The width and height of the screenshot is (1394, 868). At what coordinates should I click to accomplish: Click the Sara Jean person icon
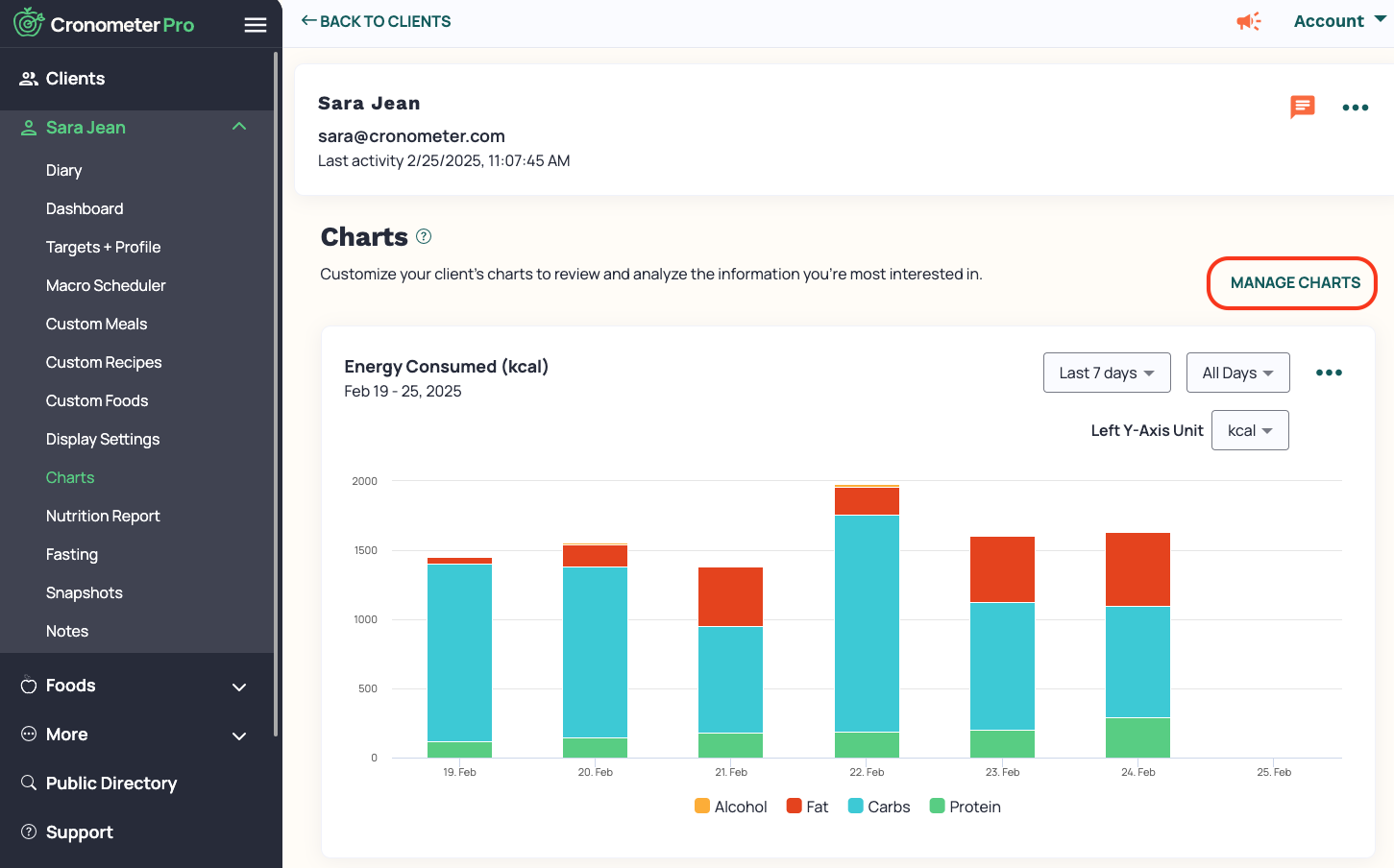point(29,128)
